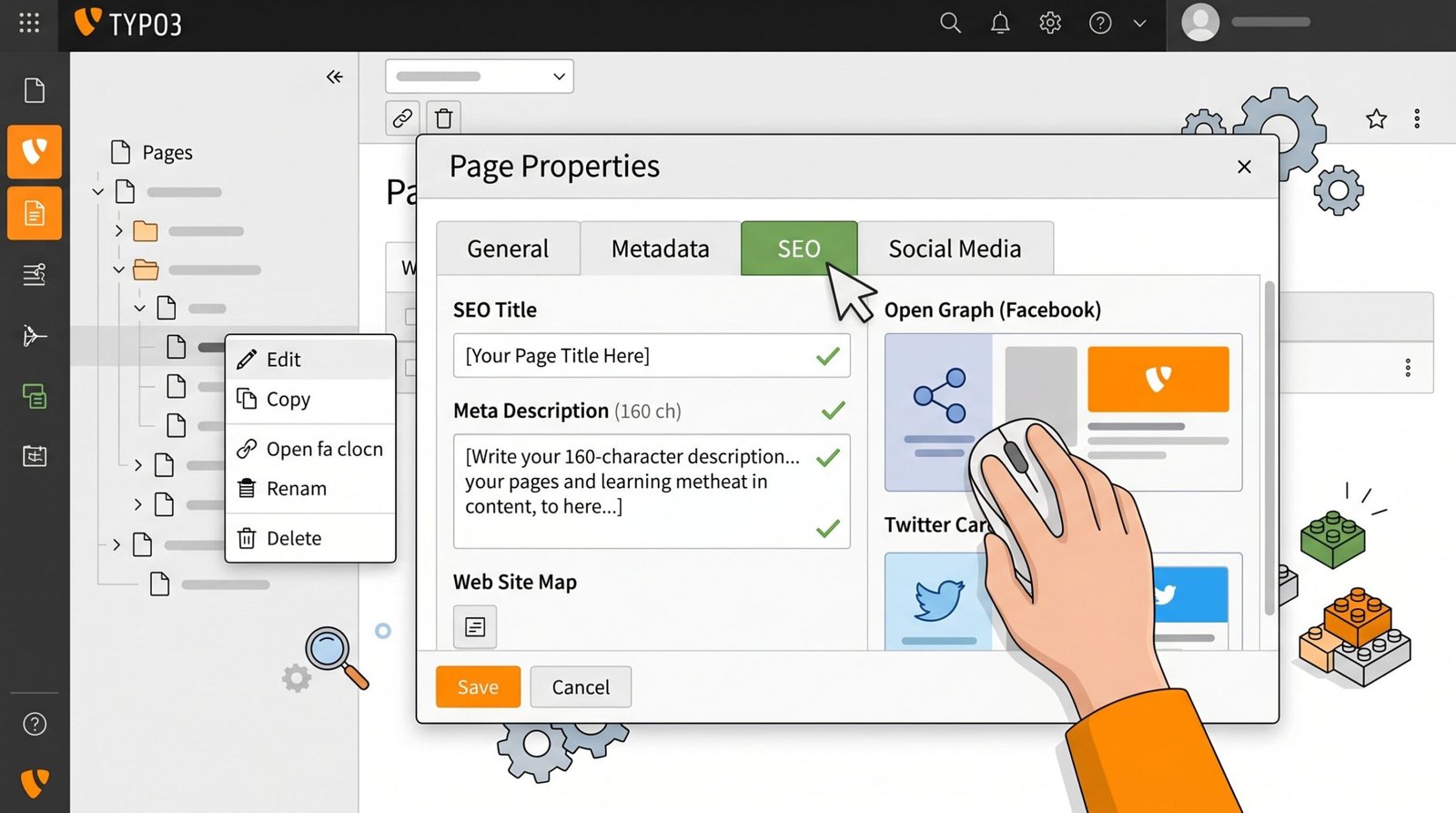Click TYPO3 shield at sidebar bottom

click(35, 783)
